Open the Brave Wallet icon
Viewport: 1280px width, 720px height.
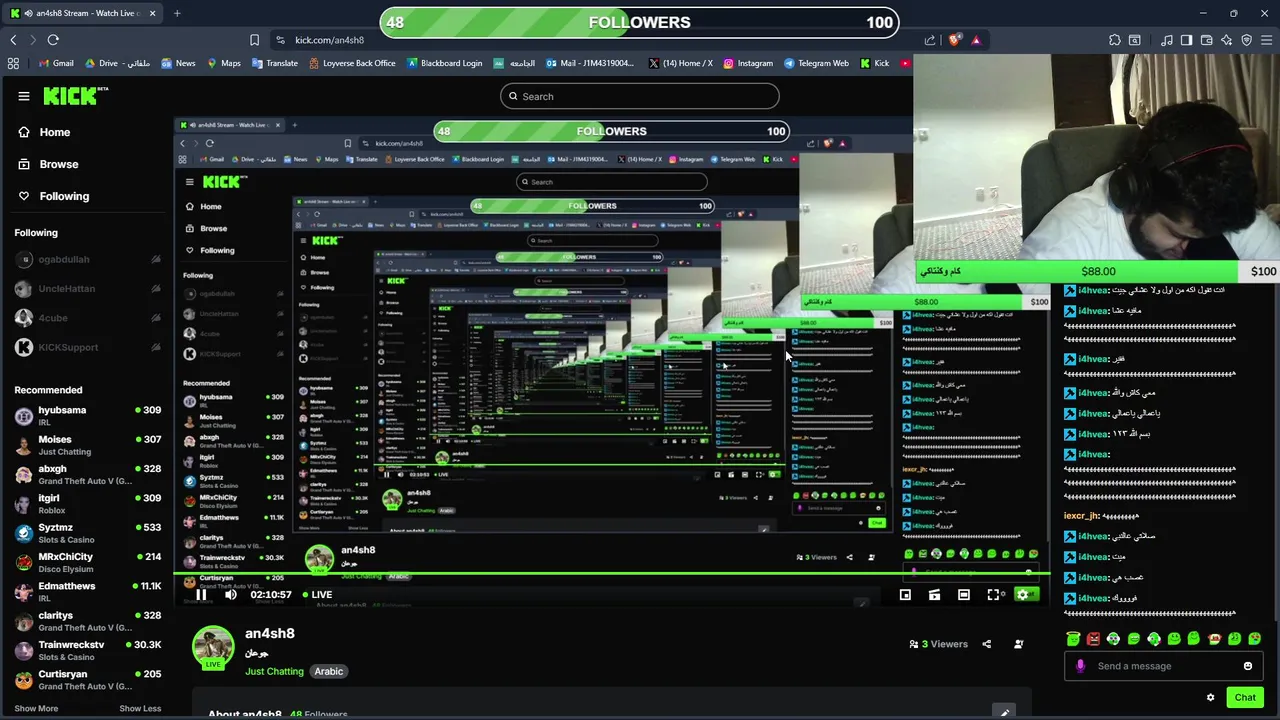coord(1207,40)
